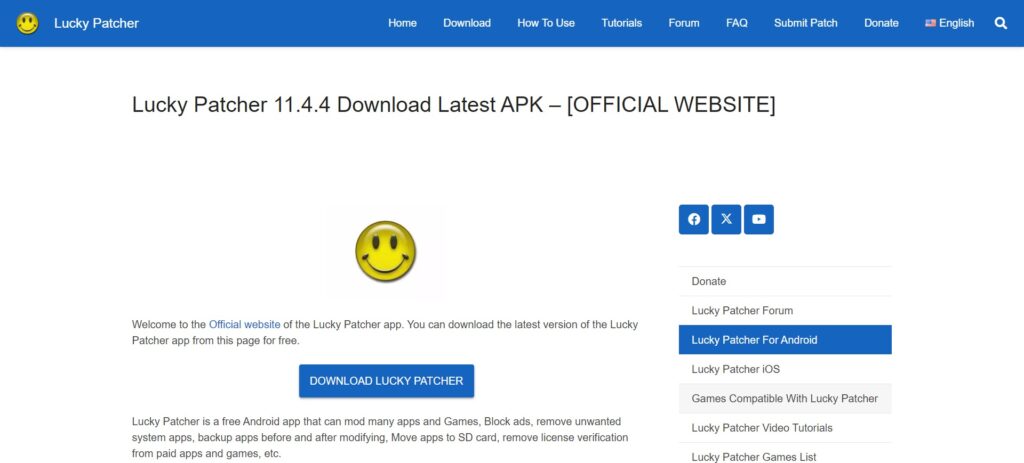
Task: Click the Lucky Patcher site title
Action: click(x=97, y=24)
